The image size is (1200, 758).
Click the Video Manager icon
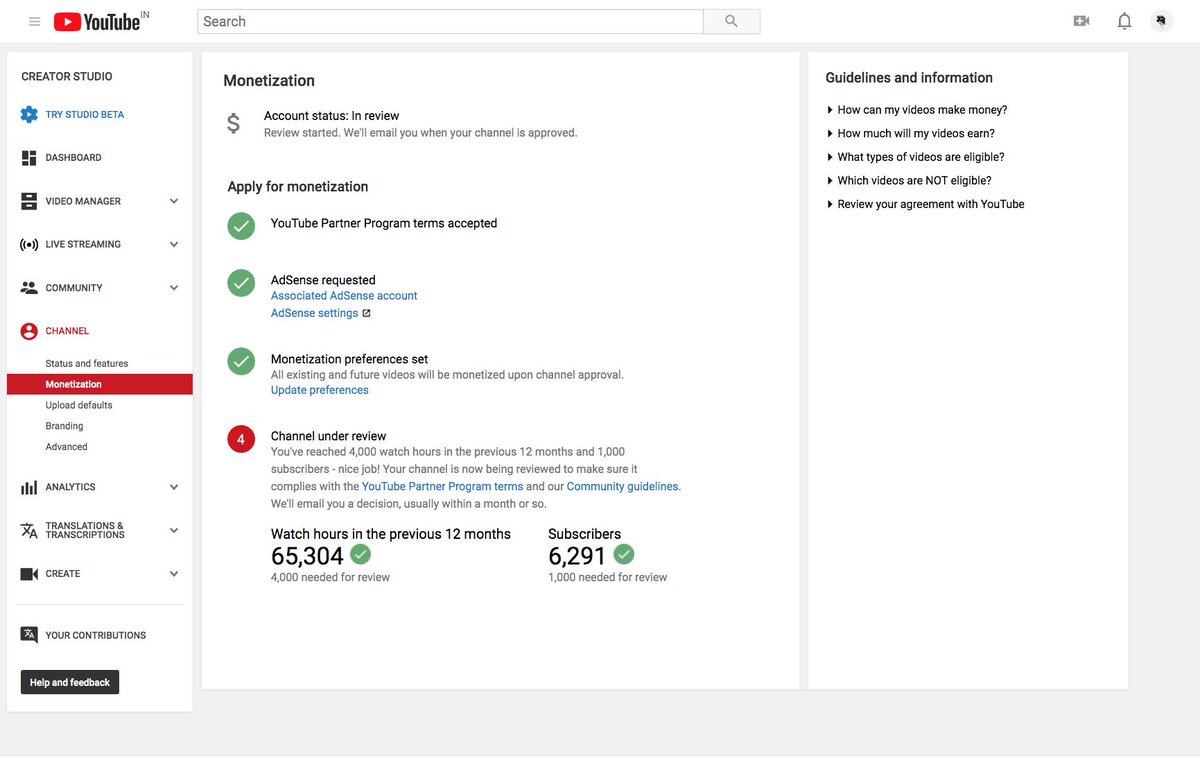coord(29,201)
